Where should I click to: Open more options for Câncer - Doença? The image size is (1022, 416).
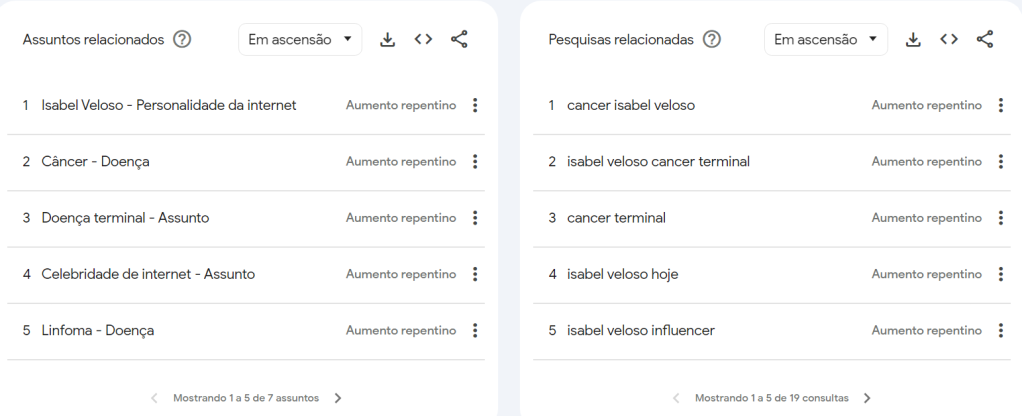tap(475, 162)
